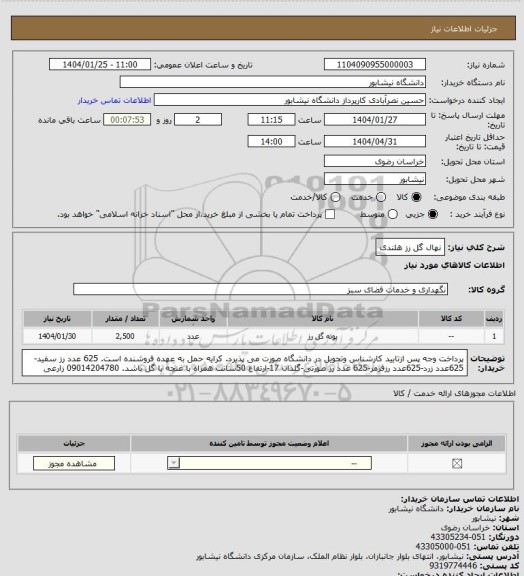The image size is (524, 576).
Task: Click the general description نهال گل رز هلندی
Action: (410, 248)
